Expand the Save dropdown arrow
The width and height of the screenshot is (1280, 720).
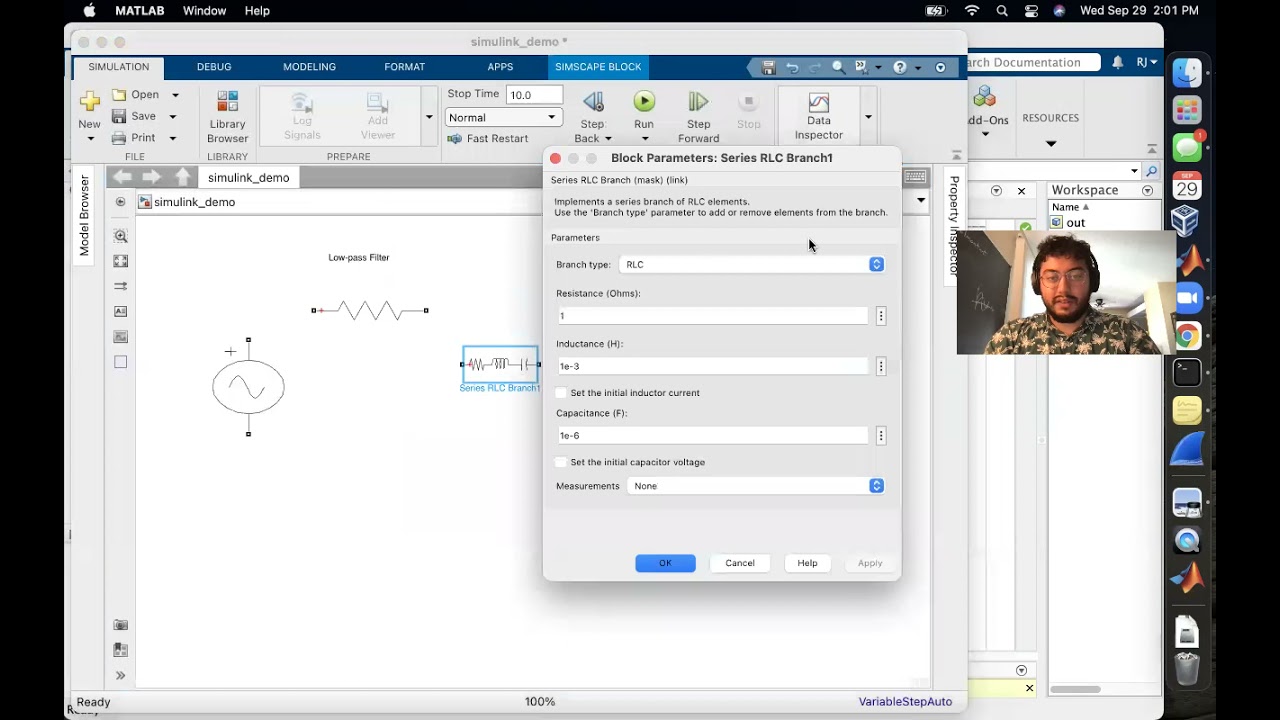click(x=173, y=117)
